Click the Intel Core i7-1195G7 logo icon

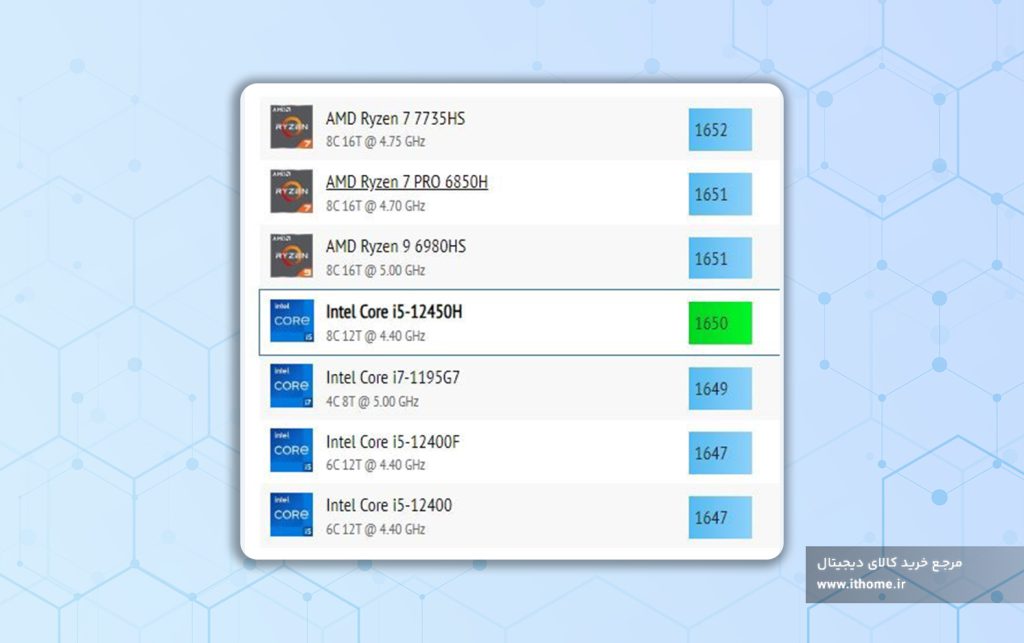tap(291, 386)
